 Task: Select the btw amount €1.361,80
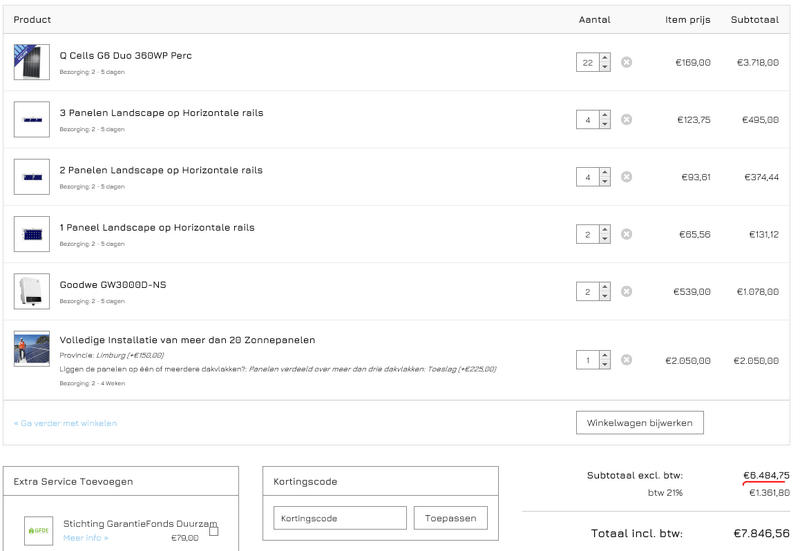tap(769, 492)
